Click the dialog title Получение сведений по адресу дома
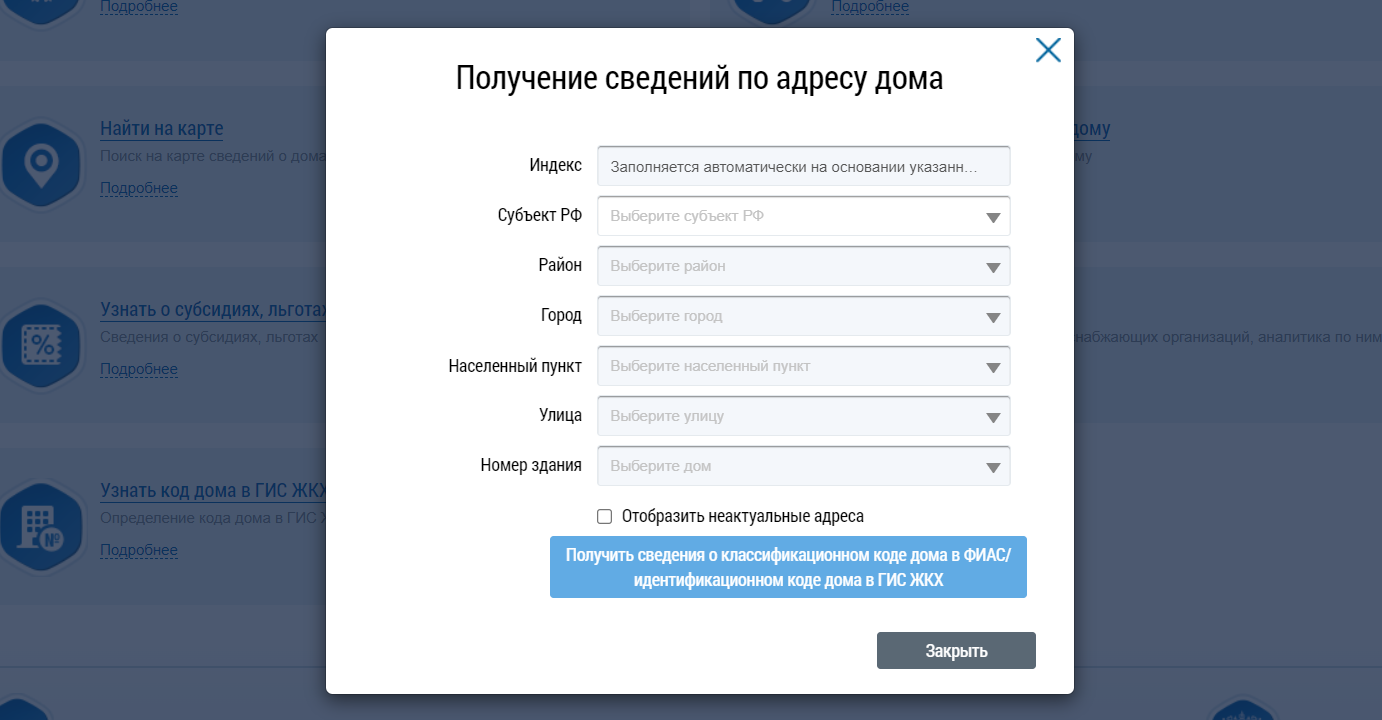This screenshot has height=720, width=1382. (699, 78)
